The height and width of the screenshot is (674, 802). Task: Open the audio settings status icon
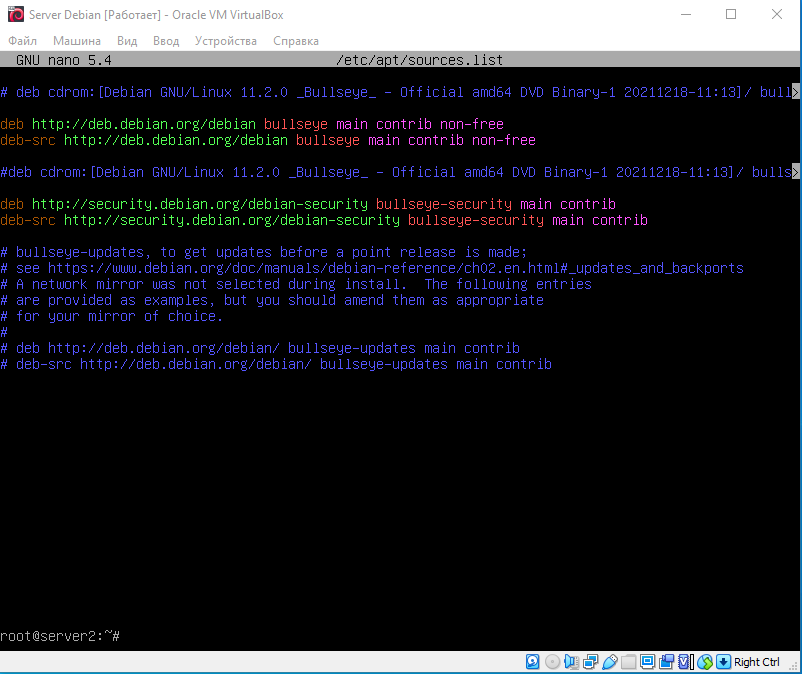click(571, 662)
